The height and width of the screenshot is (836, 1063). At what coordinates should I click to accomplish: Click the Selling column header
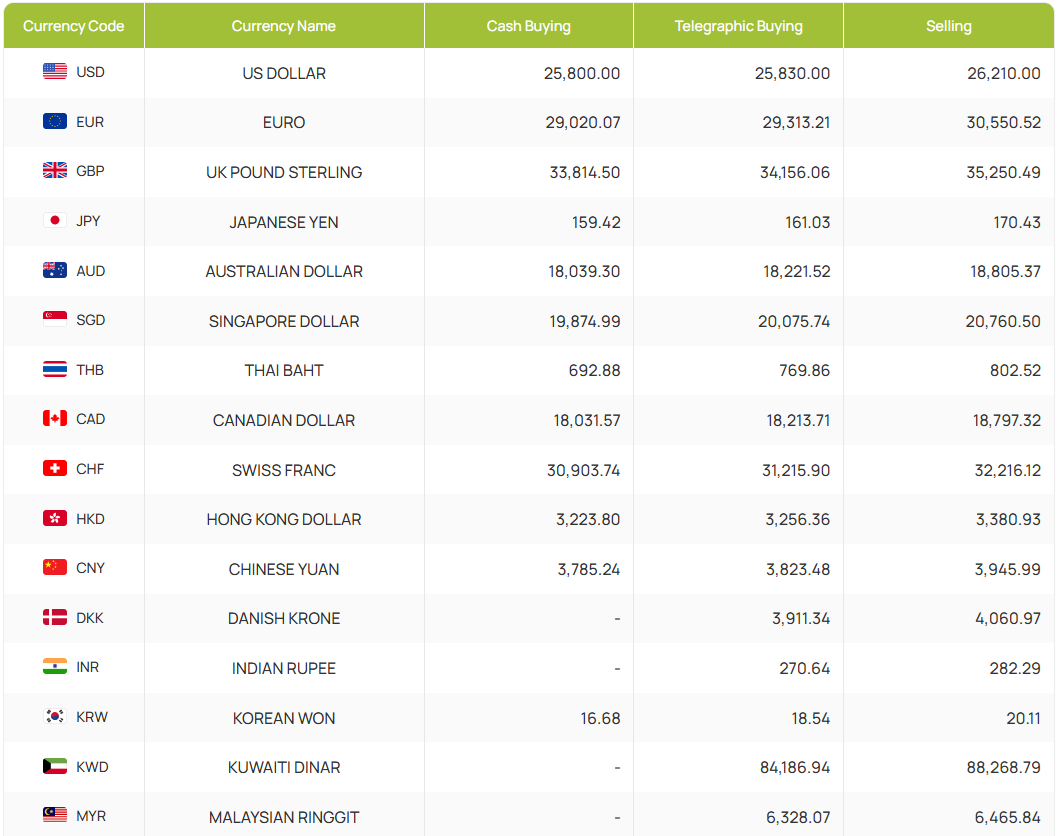tap(949, 26)
